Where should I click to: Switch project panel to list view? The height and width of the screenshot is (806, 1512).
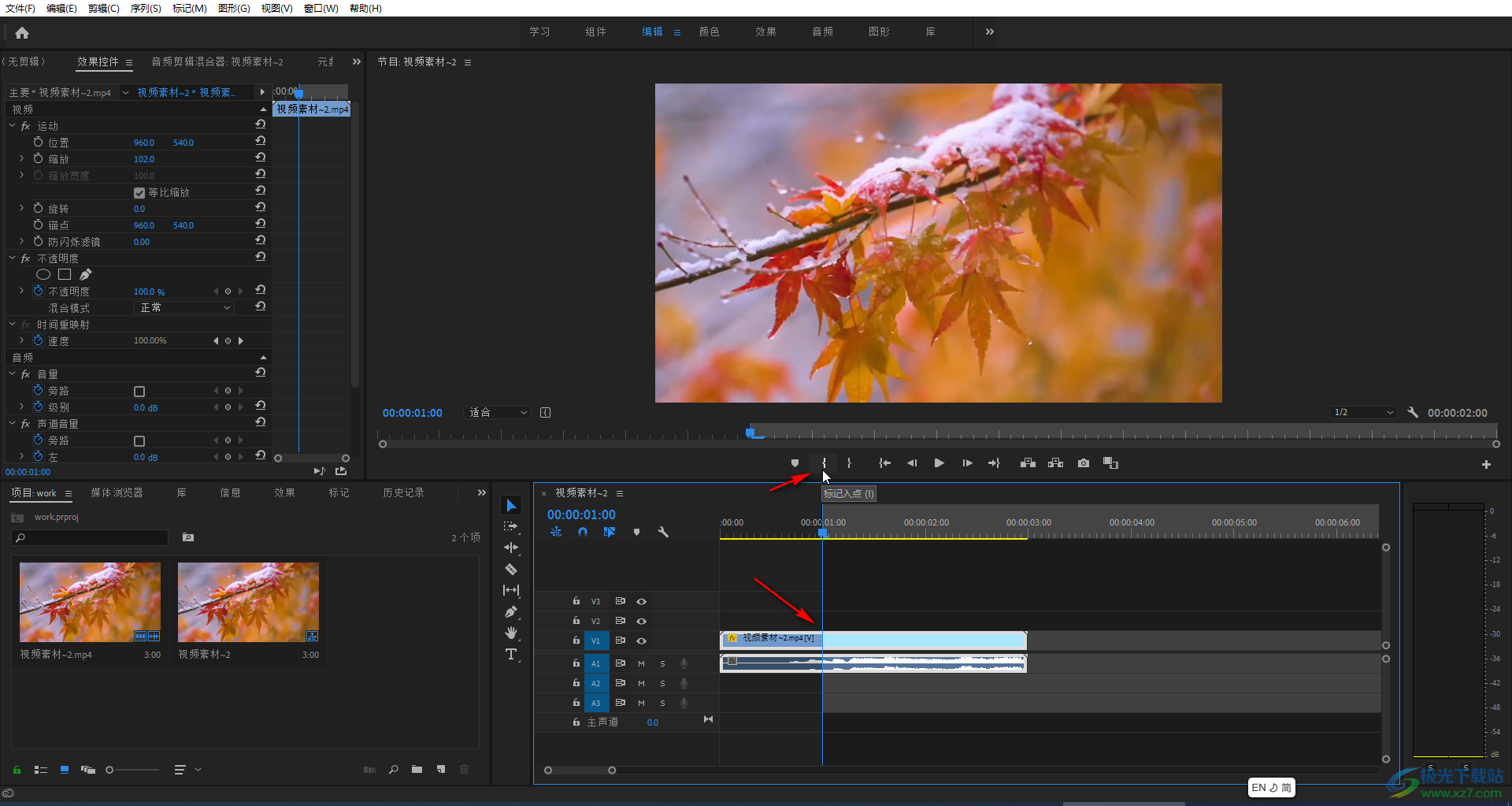41,770
